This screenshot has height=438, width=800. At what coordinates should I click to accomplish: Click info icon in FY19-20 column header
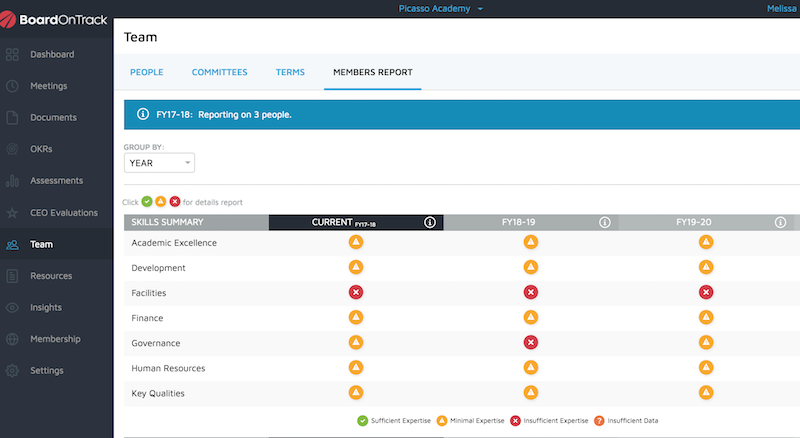click(780, 223)
